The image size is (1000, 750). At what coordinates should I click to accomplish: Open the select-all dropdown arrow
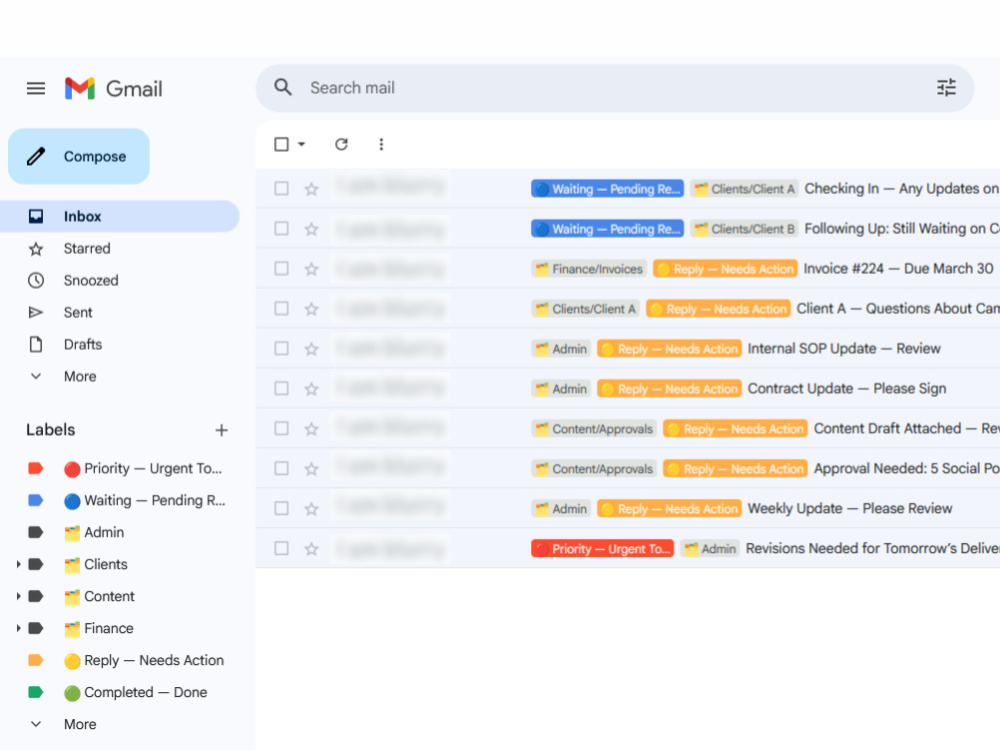[x=302, y=144]
